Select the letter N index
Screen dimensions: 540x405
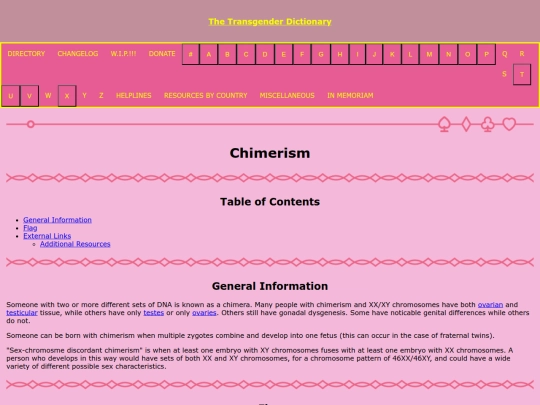[x=448, y=54]
